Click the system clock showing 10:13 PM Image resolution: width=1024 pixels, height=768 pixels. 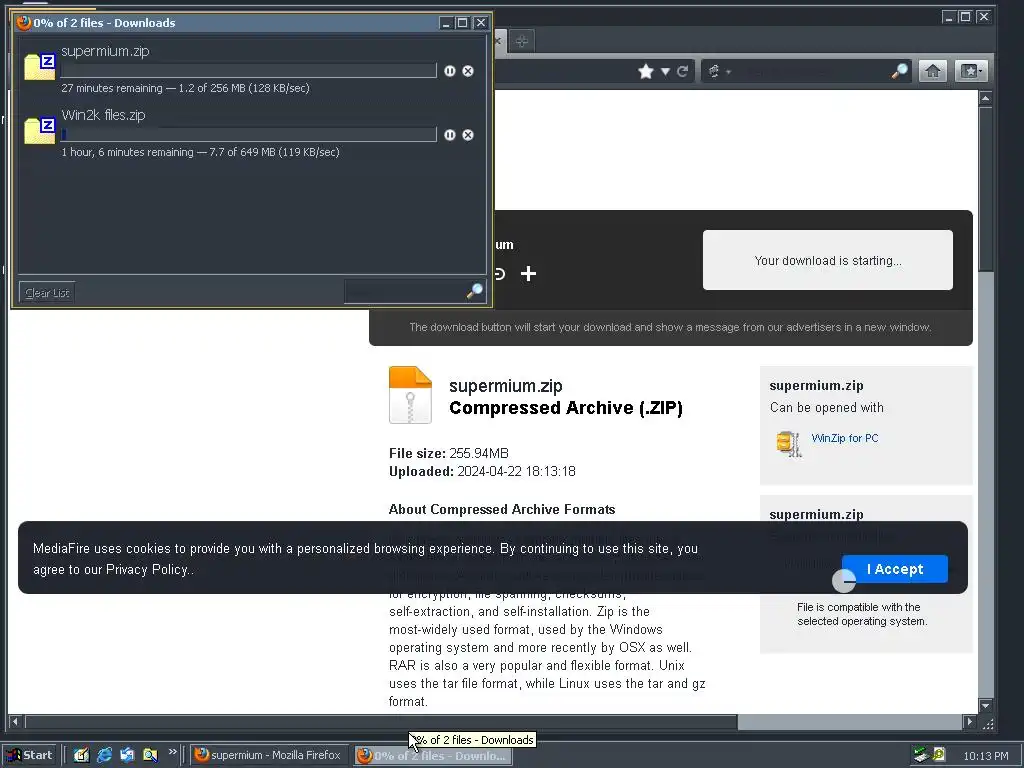coord(985,756)
